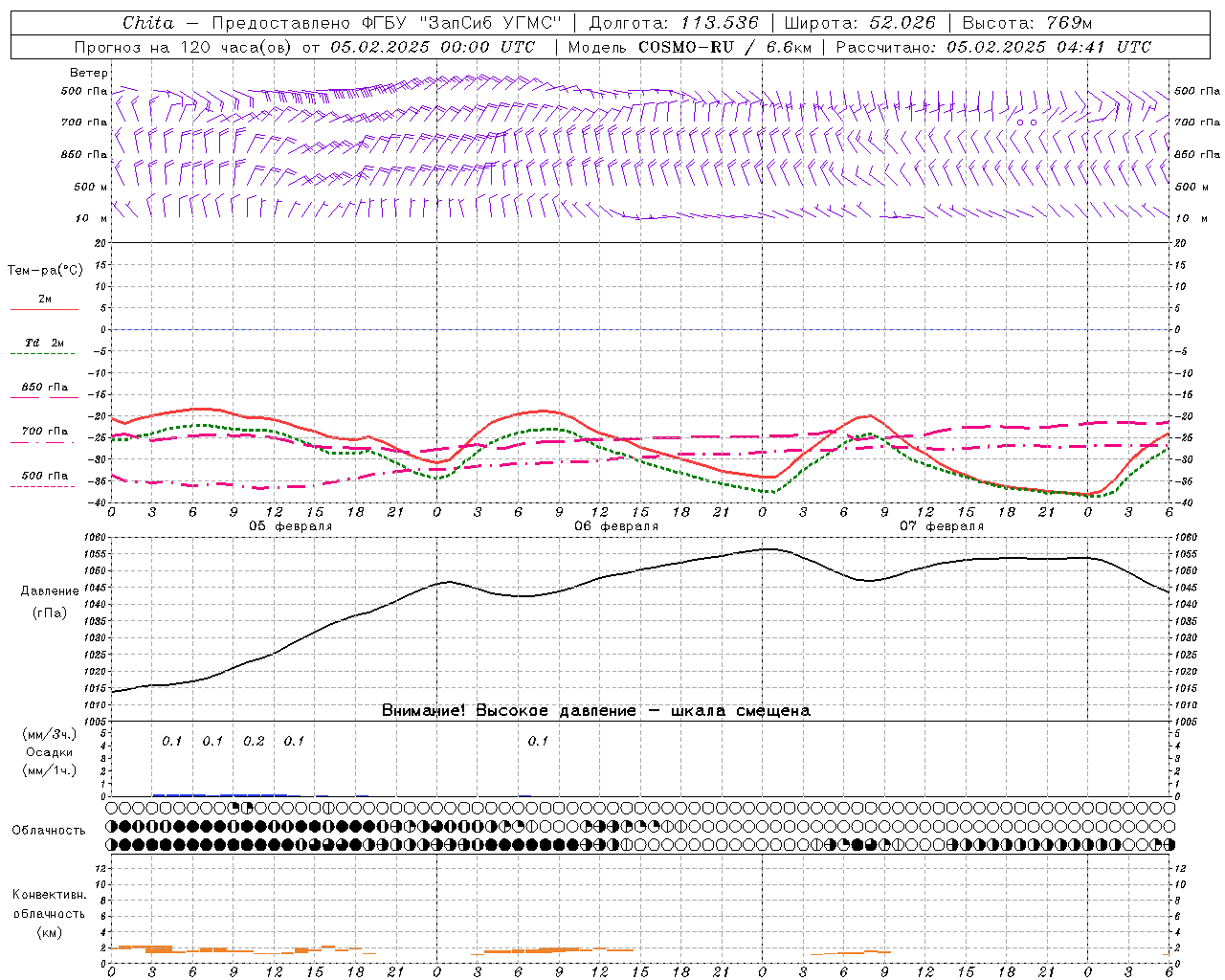Click the station name "Chita" in header
The image size is (1225, 980).
pyautogui.click(x=148, y=23)
